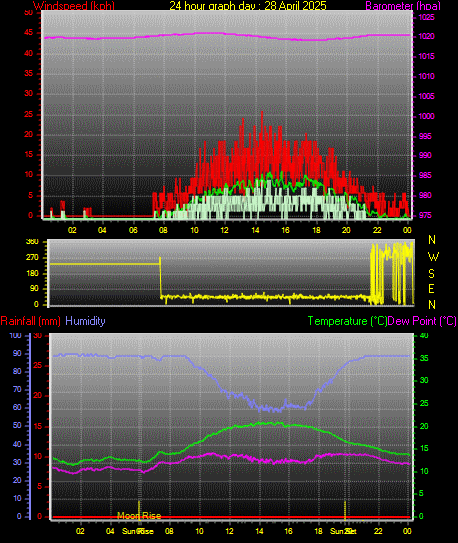
Task: Click the "1025" barometer scale value
Action: point(426,17)
